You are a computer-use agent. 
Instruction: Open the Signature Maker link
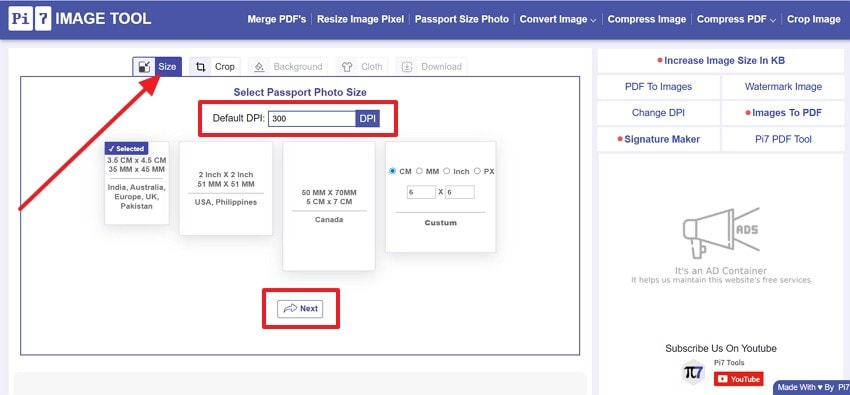click(658, 139)
